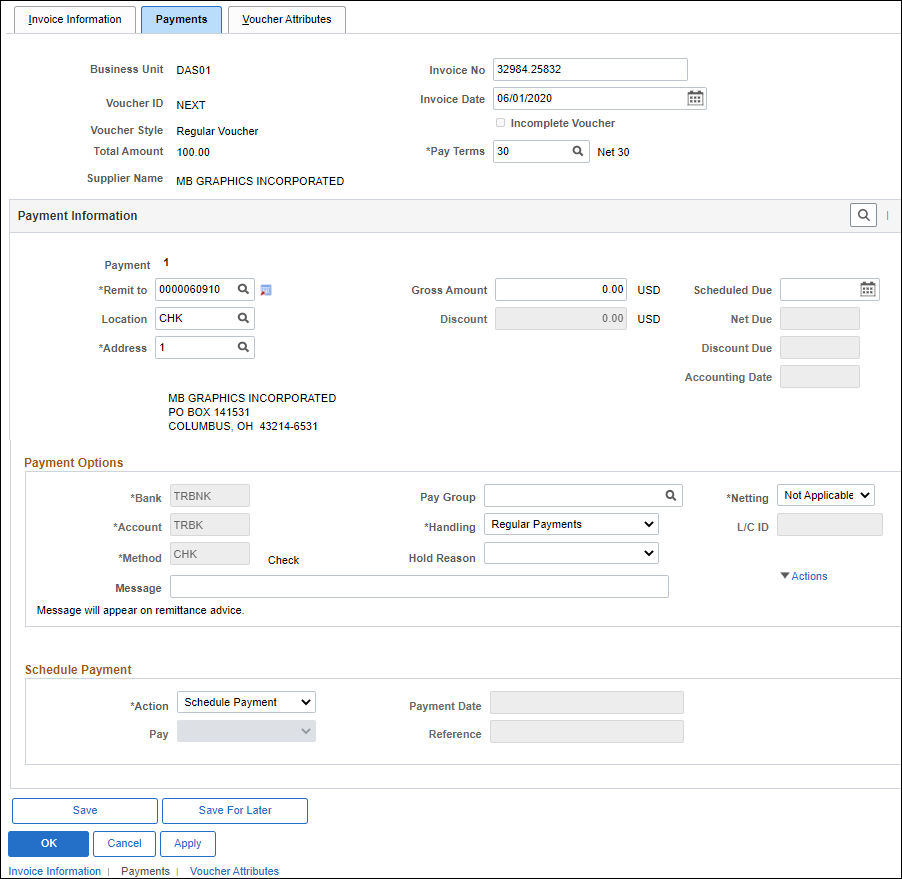Click the Save button
The image size is (902, 879).
coord(85,811)
